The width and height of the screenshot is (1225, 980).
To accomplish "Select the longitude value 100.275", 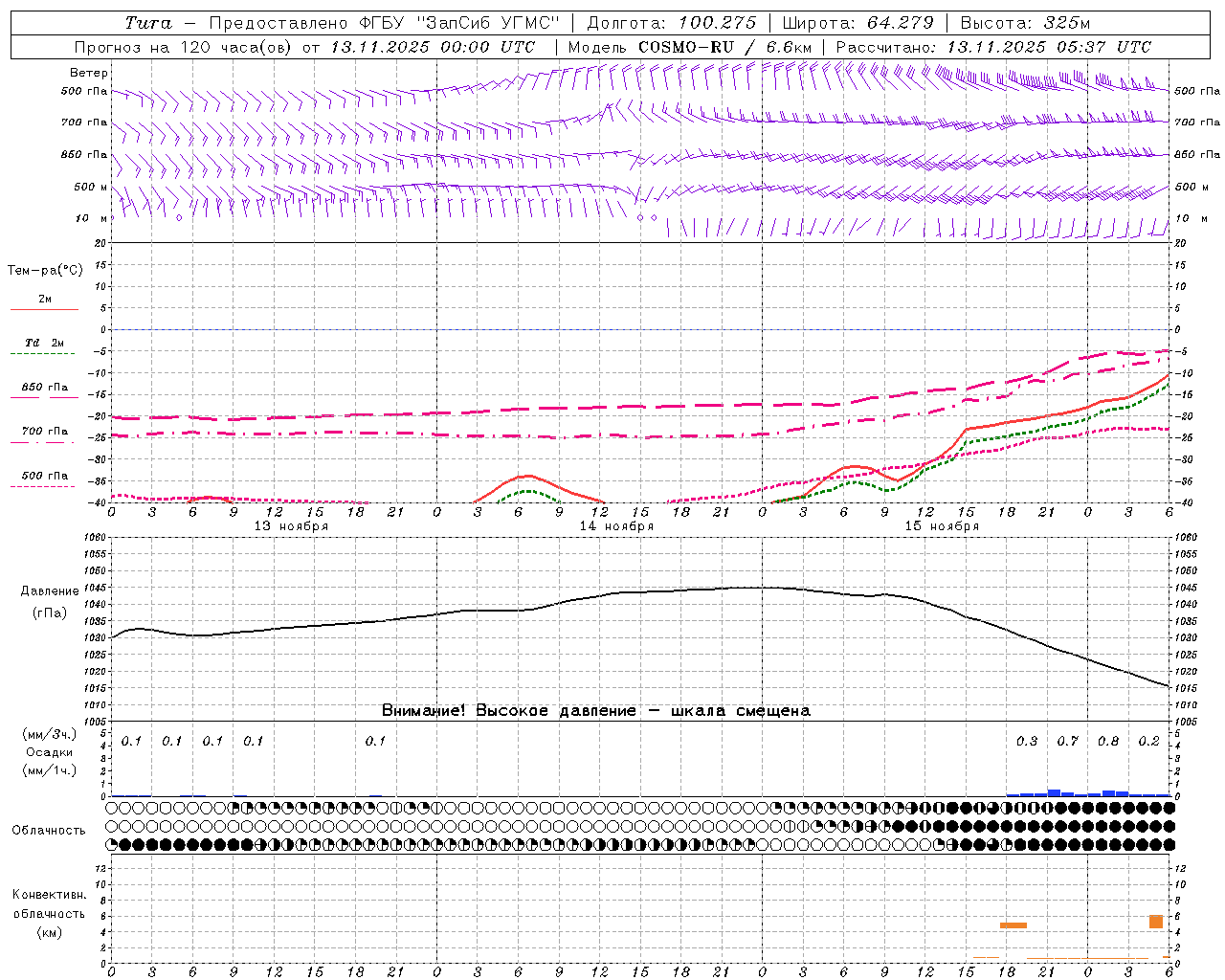I will (717, 23).
